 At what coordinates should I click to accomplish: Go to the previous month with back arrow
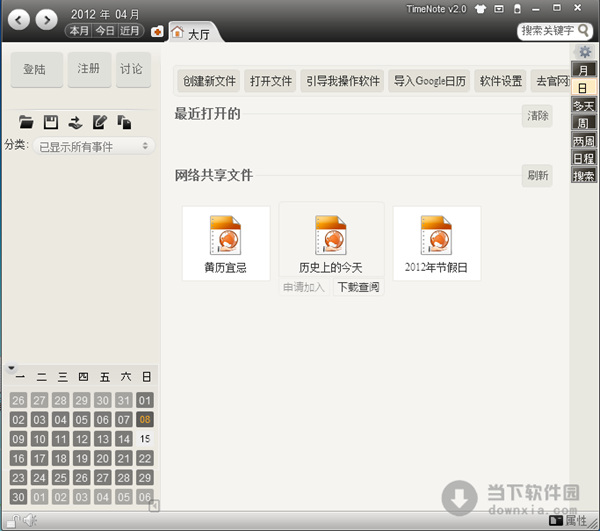click(x=18, y=20)
